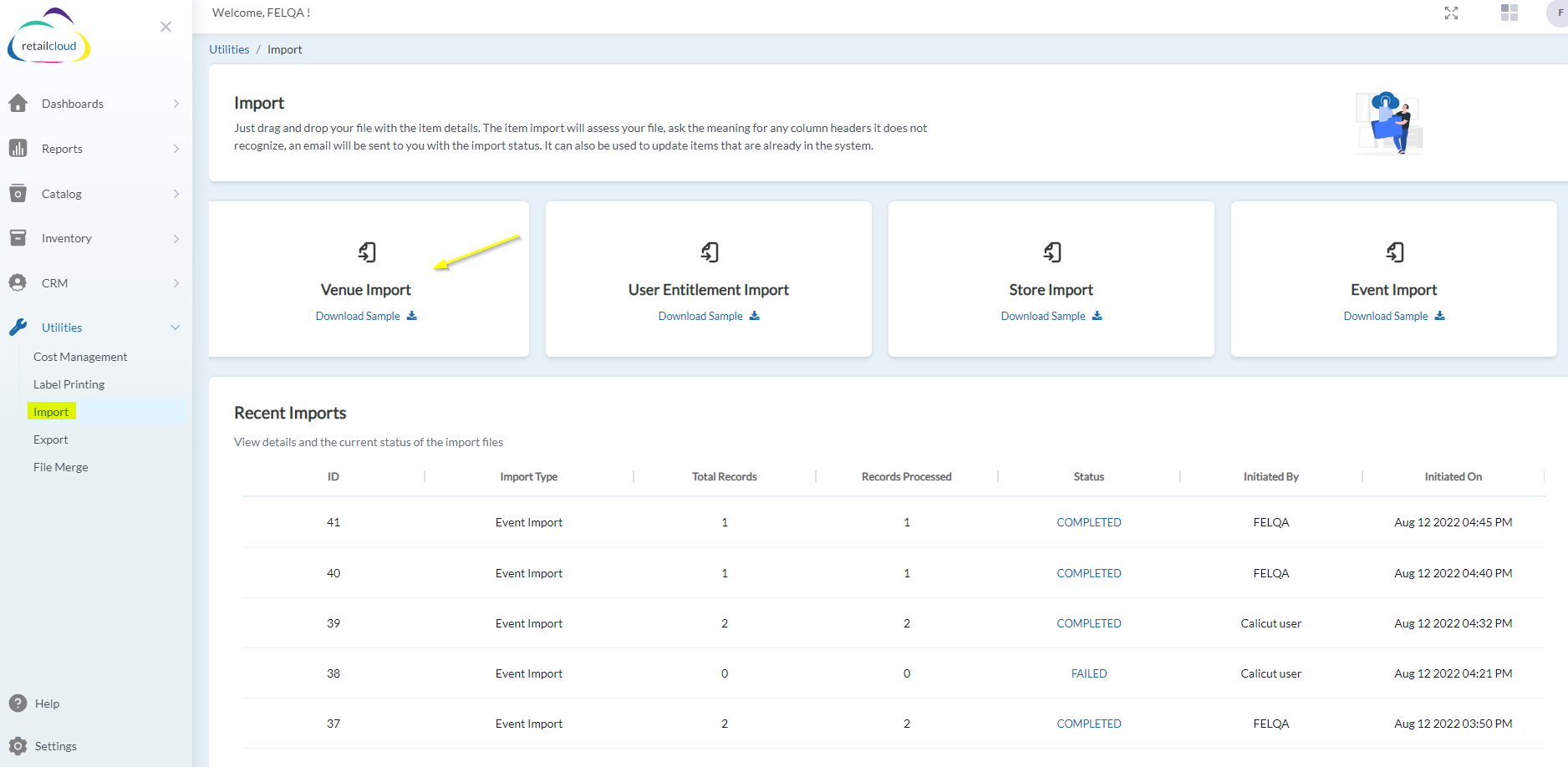Close the sidebar with the X icon
The width and height of the screenshot is (1568, 767).
(x=165, y=27)
